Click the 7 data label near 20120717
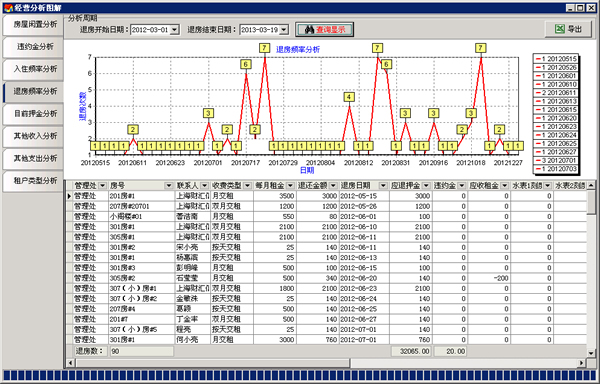This screenshot has height=384, width=600. coord(264,48)
